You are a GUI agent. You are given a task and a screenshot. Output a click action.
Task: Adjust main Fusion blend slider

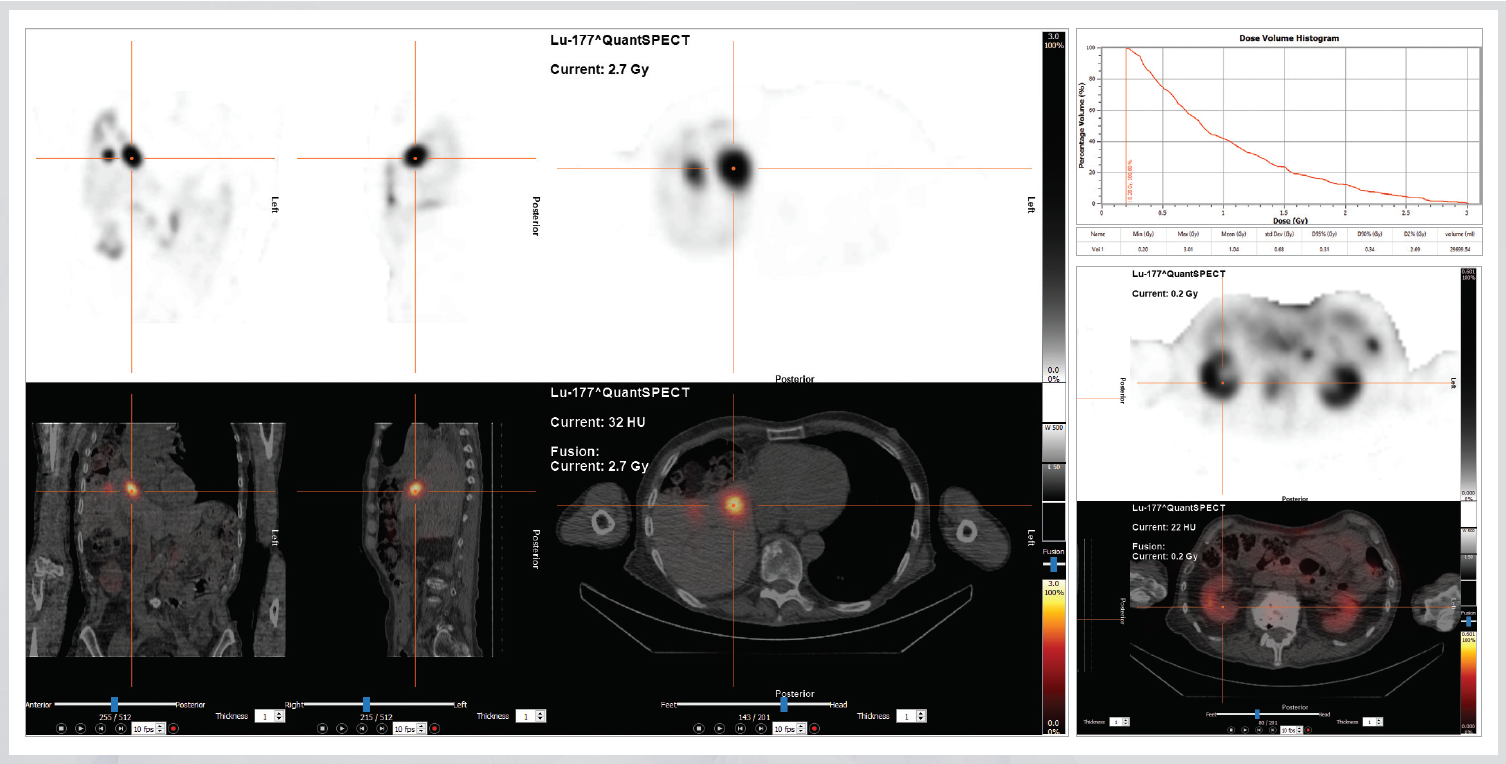1052,564
